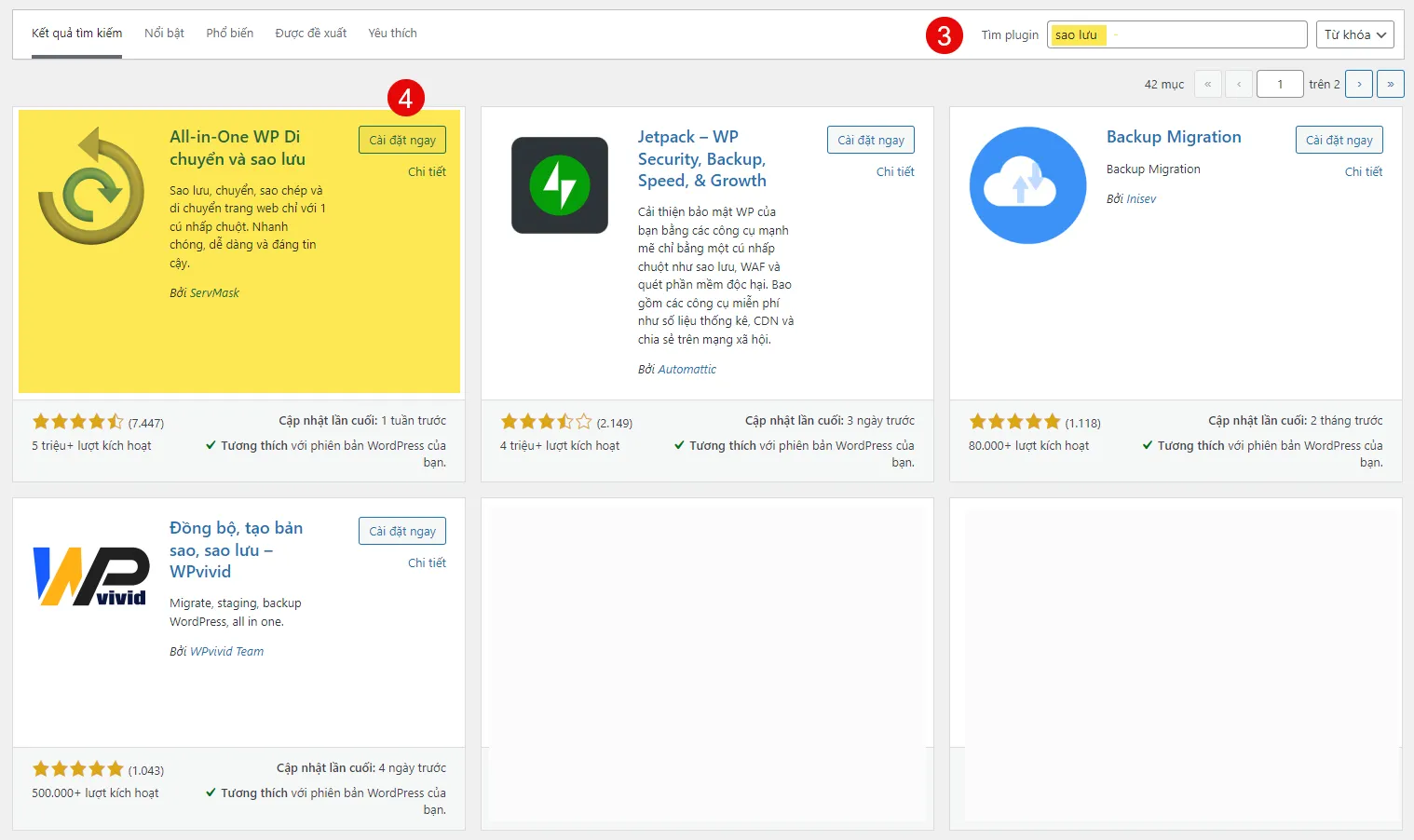Click the current page number field
The width and height of the screenshot is (1414, 840).
point(1280,84)
